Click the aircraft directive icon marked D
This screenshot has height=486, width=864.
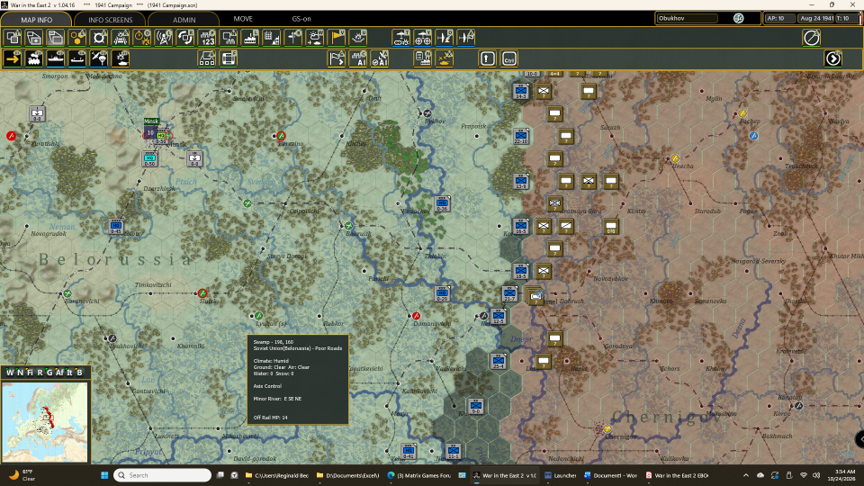click(444, 37)
